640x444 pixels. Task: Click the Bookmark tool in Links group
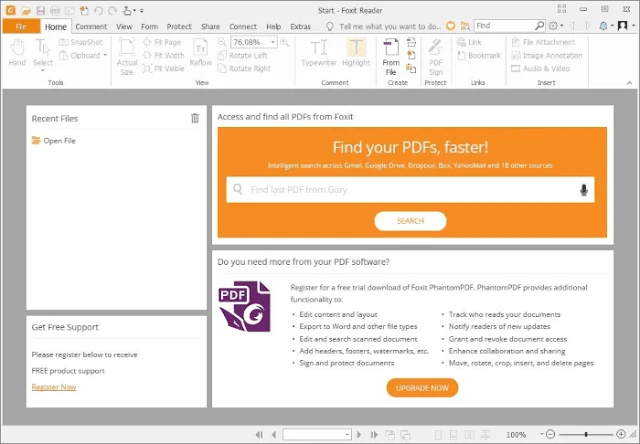(x=478, y=55)
